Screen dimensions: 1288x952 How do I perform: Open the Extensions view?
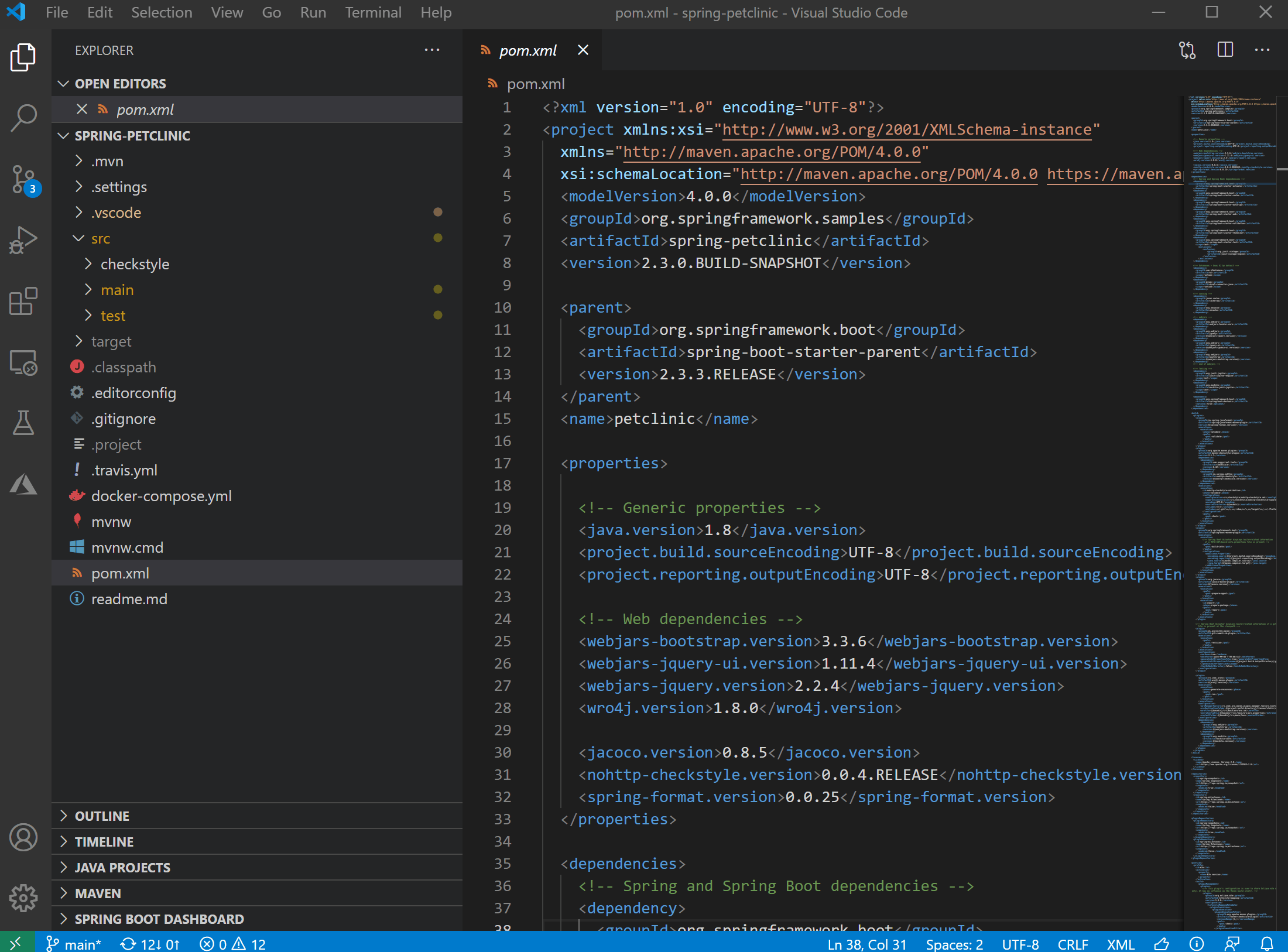click(23, 301)
